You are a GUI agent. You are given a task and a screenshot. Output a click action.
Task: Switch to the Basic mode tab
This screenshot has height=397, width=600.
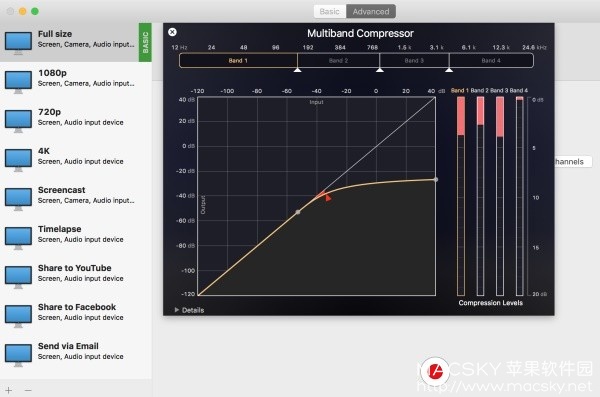[329, 11]
